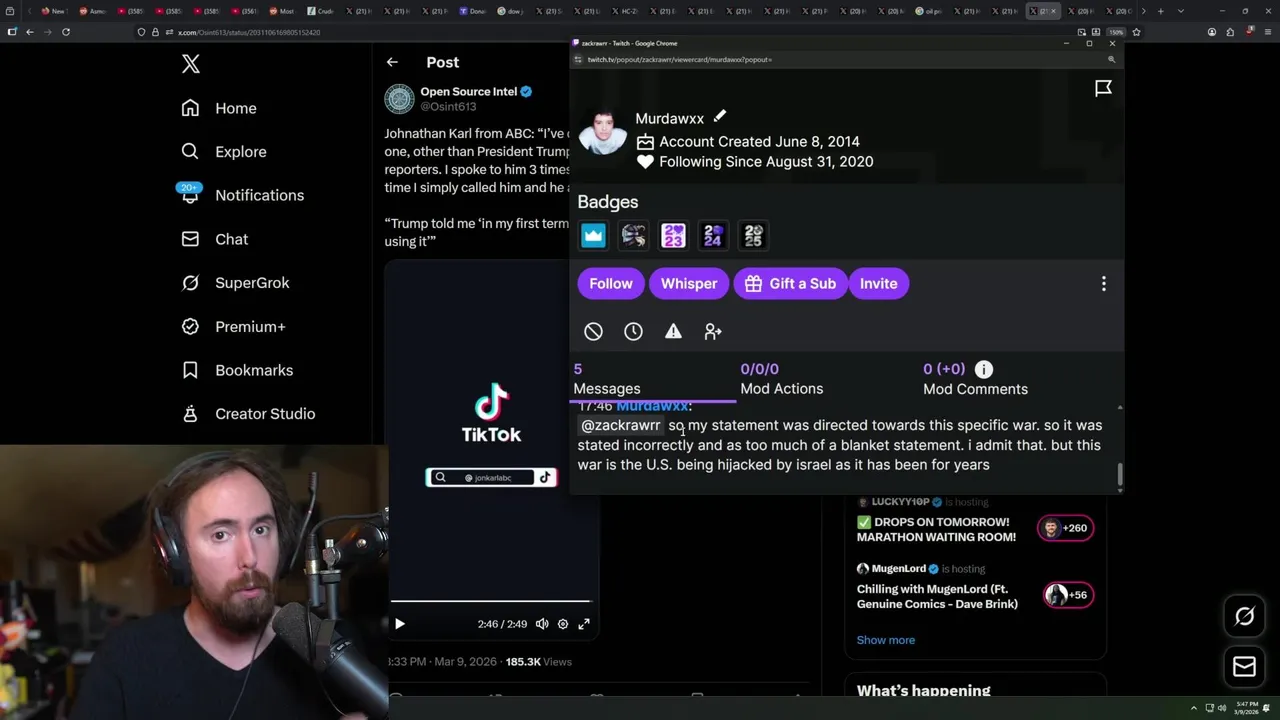Viewport: 1280px width, 720px height.
Task: Click the crown Prime badge
Action: (x=593, y=236)
